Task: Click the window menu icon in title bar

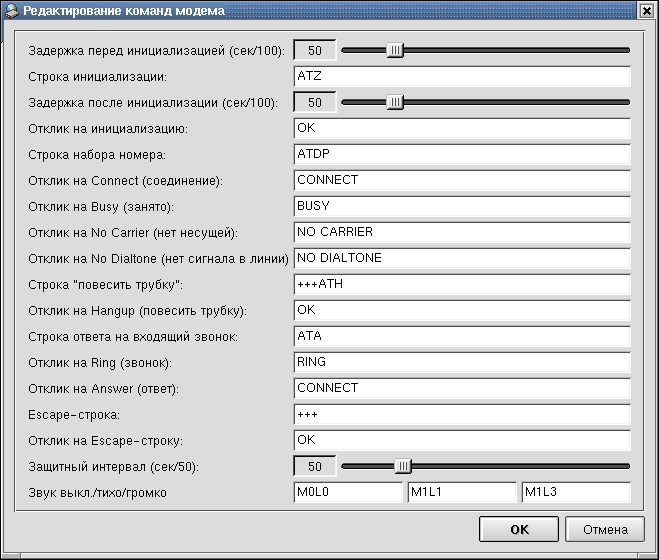Action: click(x=11, y=10)
